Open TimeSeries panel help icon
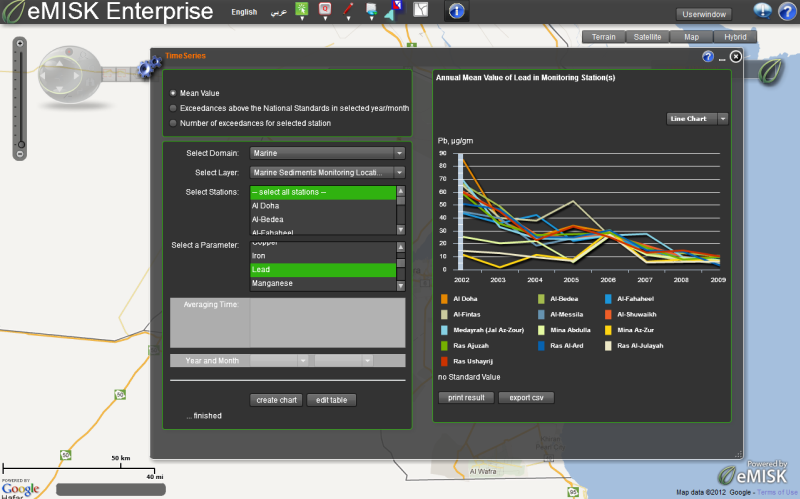The height and width of the screenshot is (499, 800). (x=708, y=57)
